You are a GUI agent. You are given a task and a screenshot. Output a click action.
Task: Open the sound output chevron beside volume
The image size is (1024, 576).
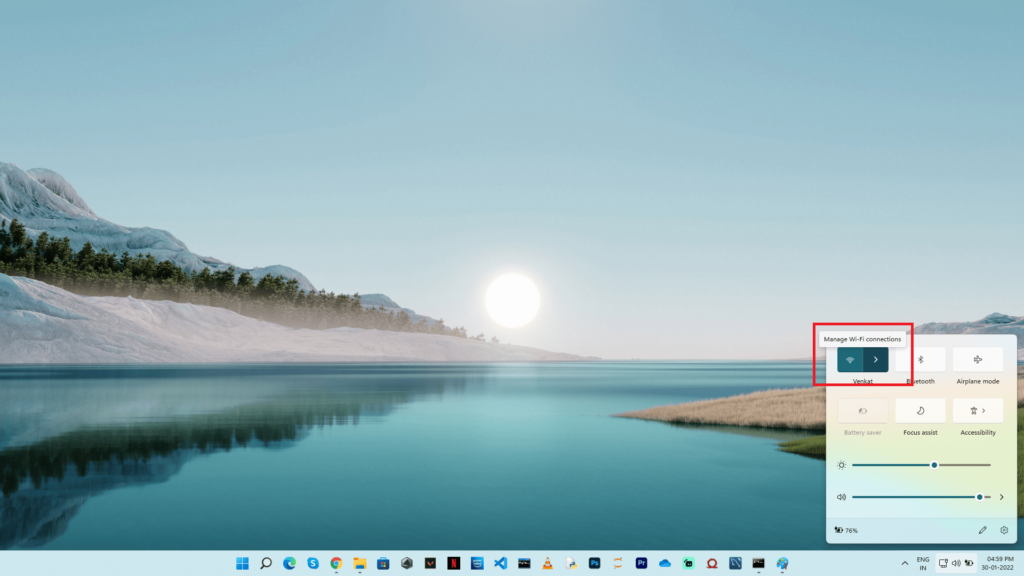(x=1002, y=497)
